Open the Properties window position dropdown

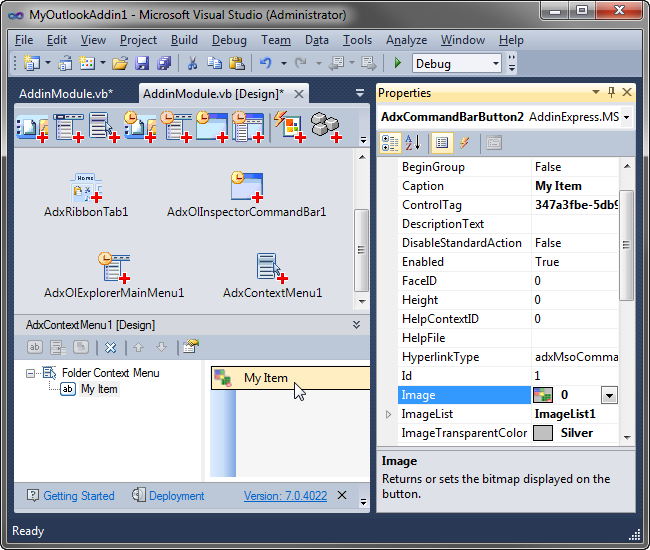click(x=596, y=92)
